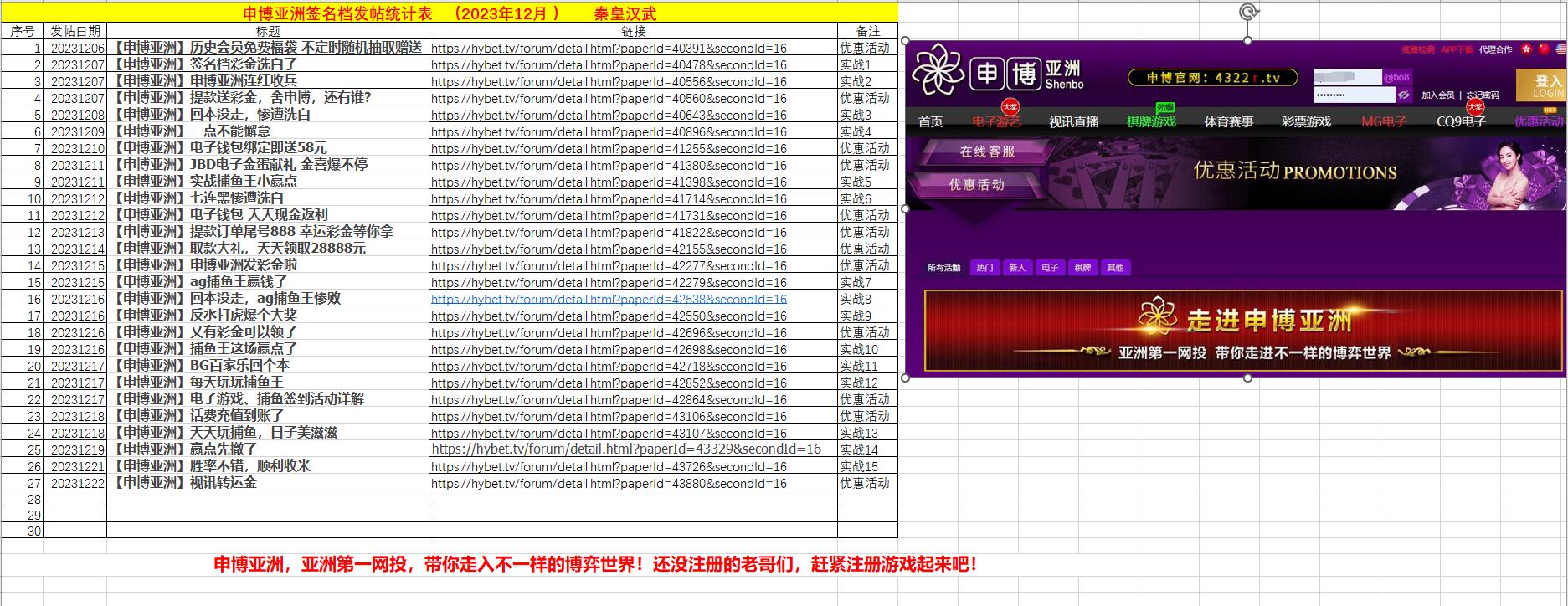The width and height of the screenshot is (1568, 606).
Task: Select the title cell 申博亚洲发彩金啦
Action: click(268, 265)
